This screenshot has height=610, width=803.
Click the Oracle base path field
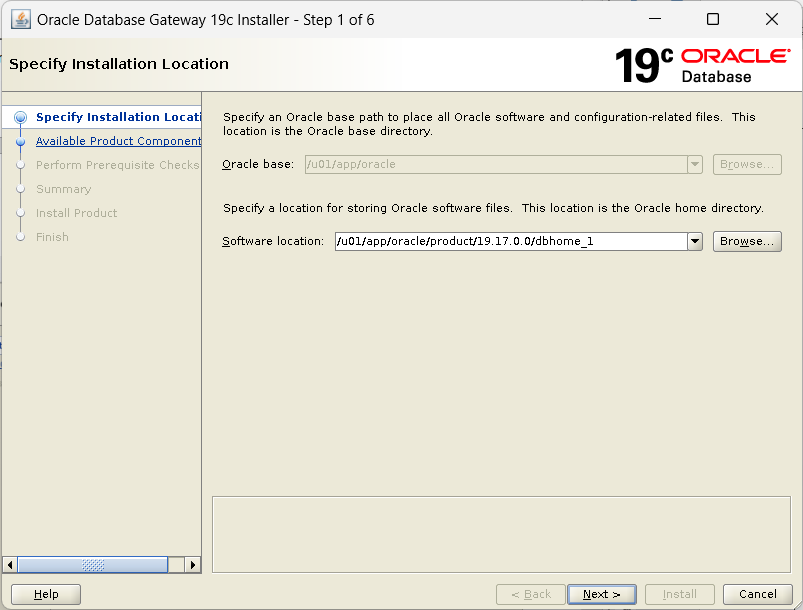(x=496, y=164)
